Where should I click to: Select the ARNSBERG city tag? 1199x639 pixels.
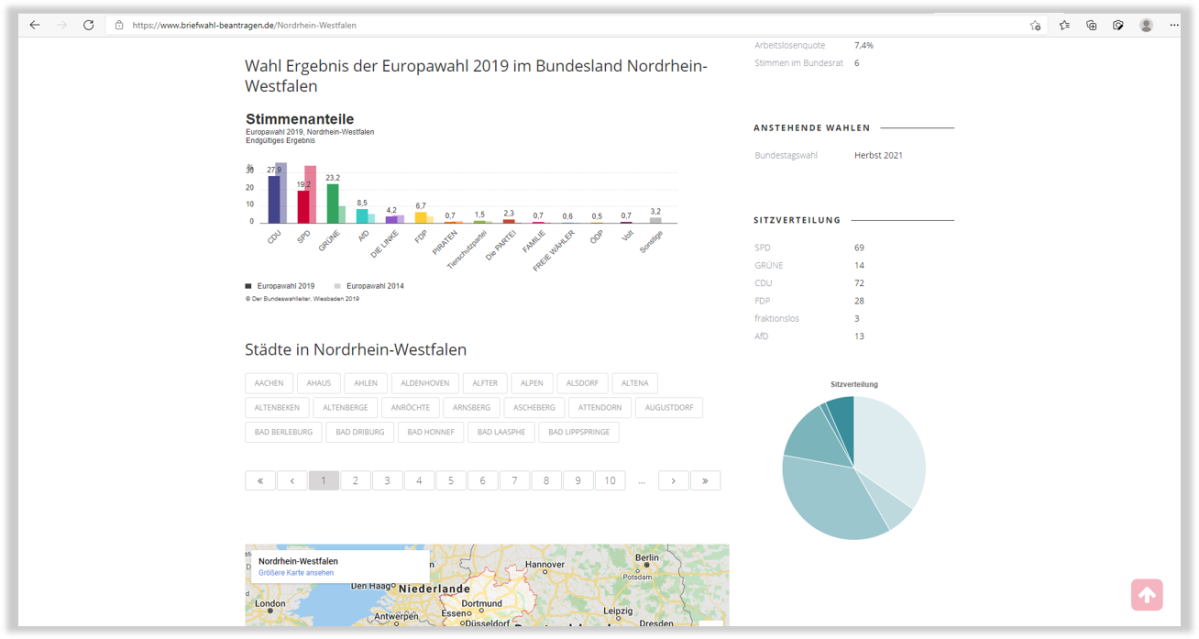471,407
